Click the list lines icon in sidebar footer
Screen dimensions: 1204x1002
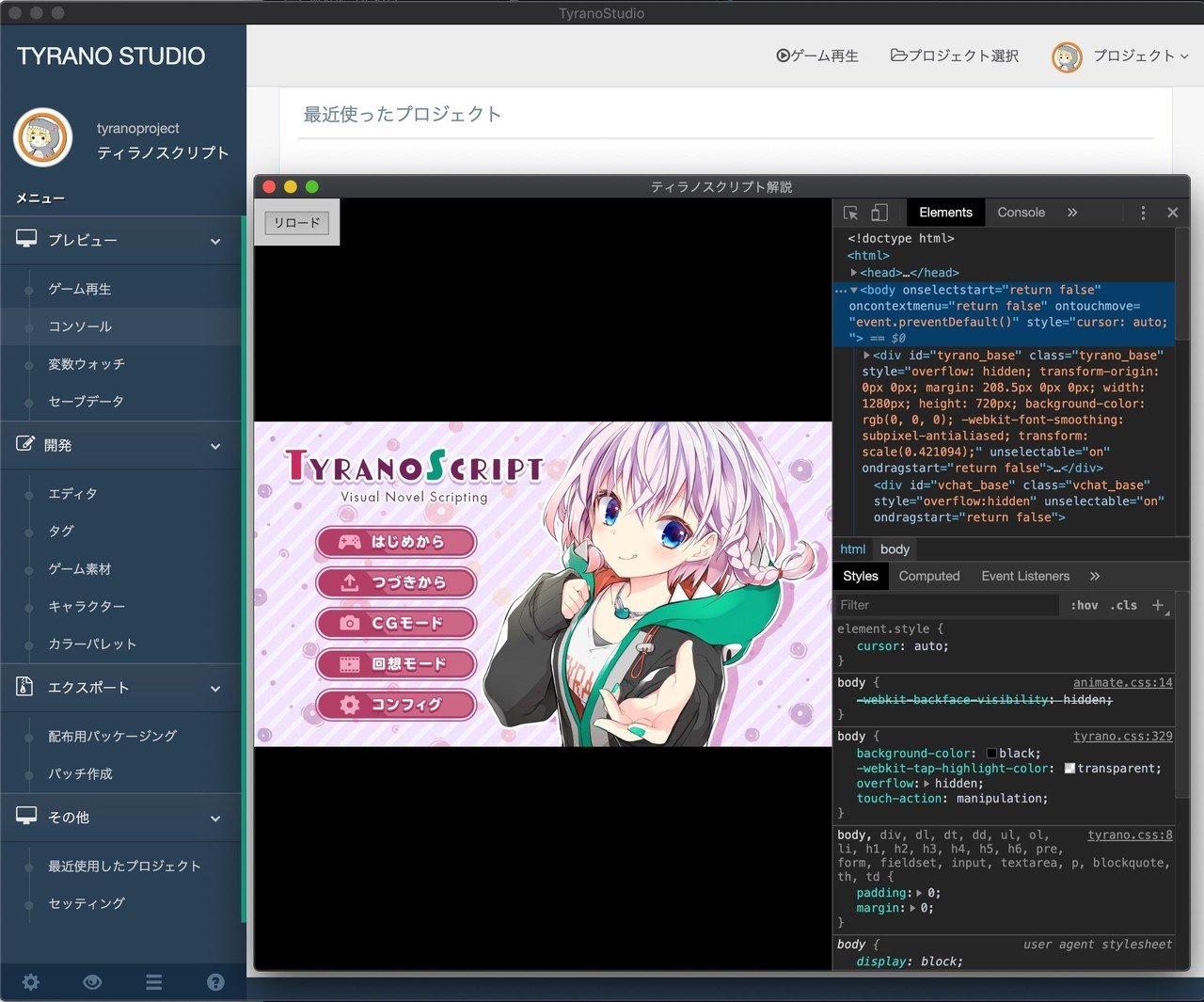154,982
